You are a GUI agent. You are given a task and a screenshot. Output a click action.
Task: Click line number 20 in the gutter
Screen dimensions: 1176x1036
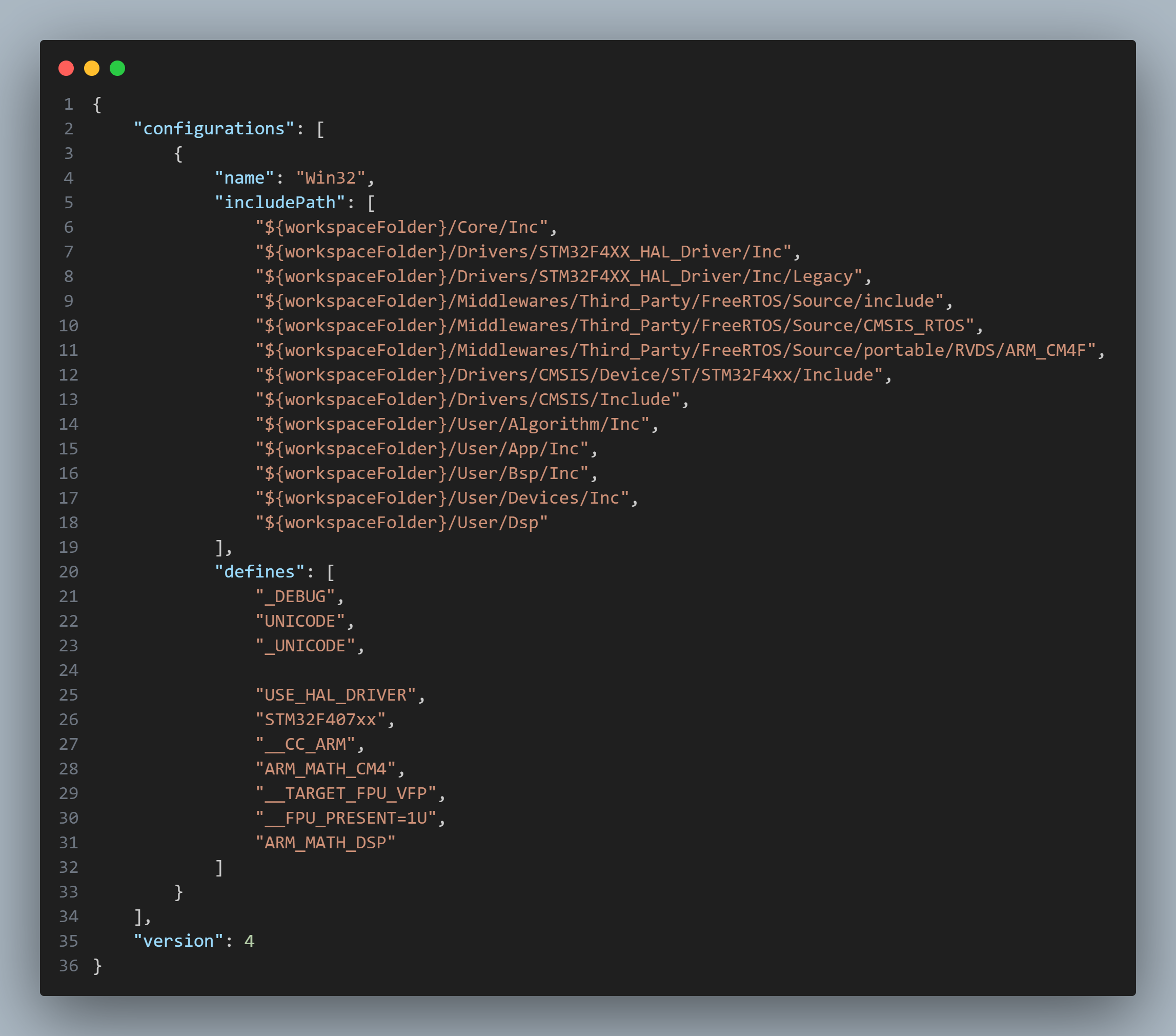(x=69, y=571)
